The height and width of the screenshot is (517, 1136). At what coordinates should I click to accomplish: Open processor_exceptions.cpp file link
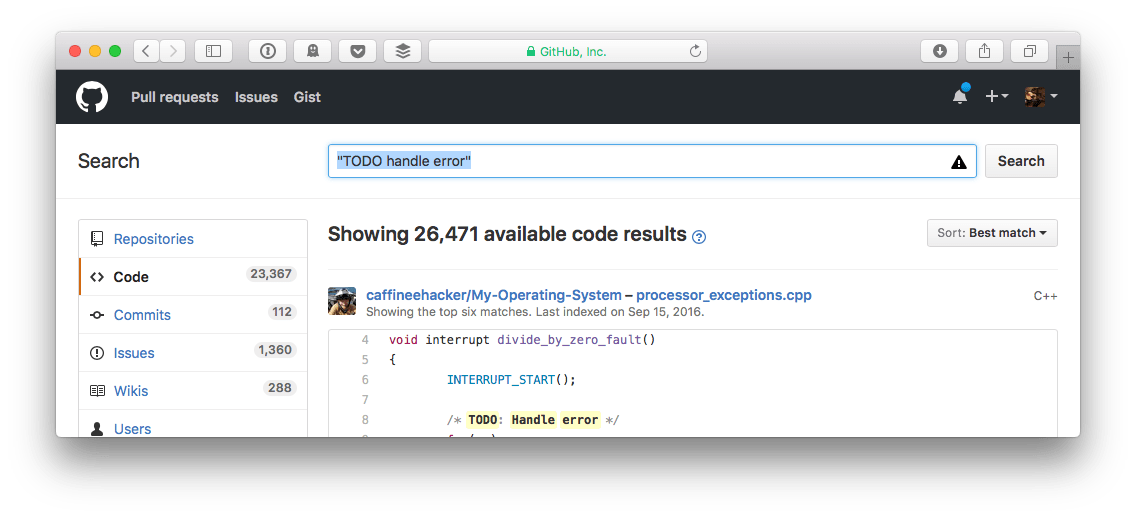724,295
